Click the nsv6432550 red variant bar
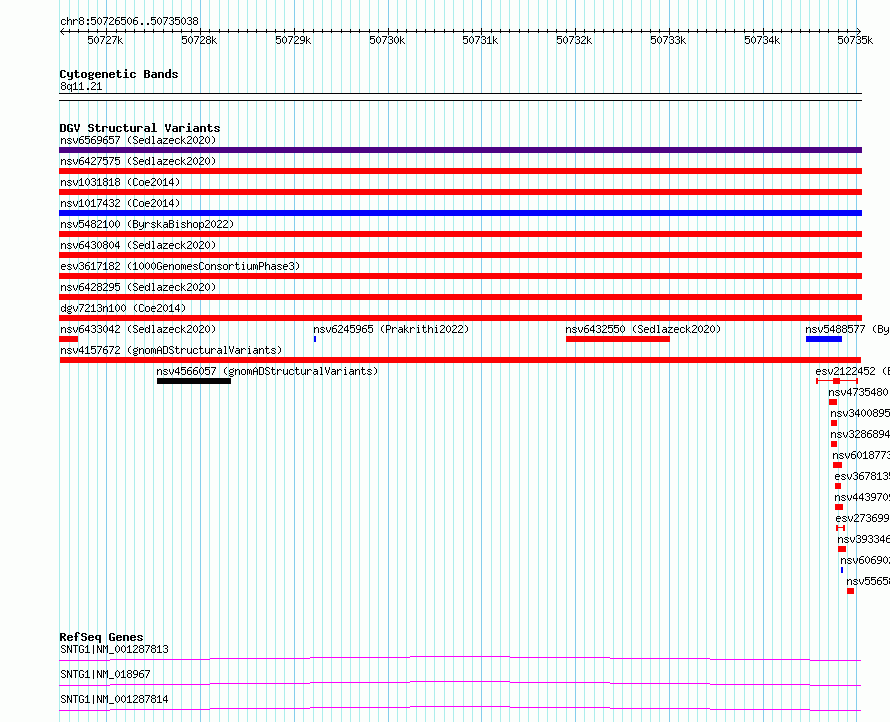 (618, 339)
